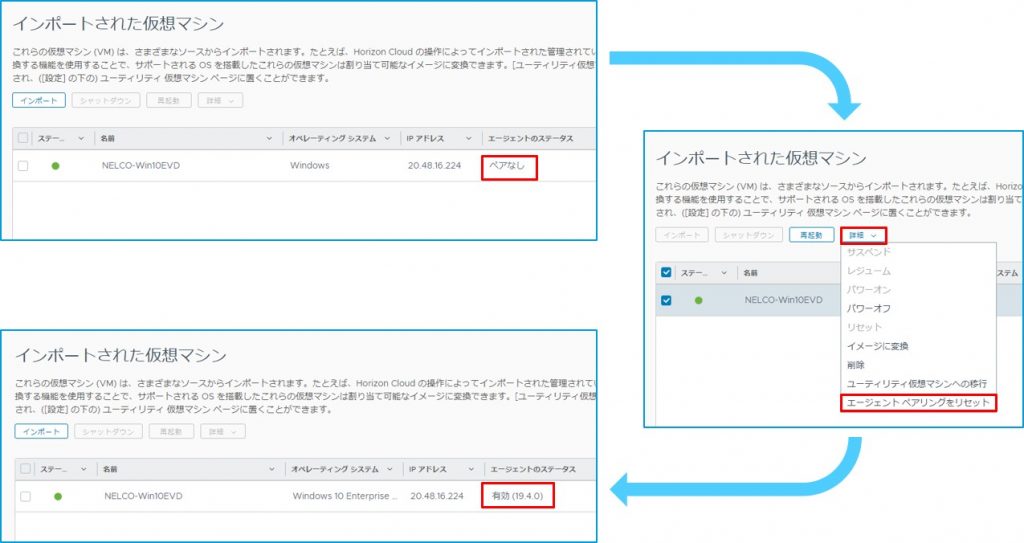Expand 名前 column chevron in 有効 (19.4.0) panel

(272, 469)
